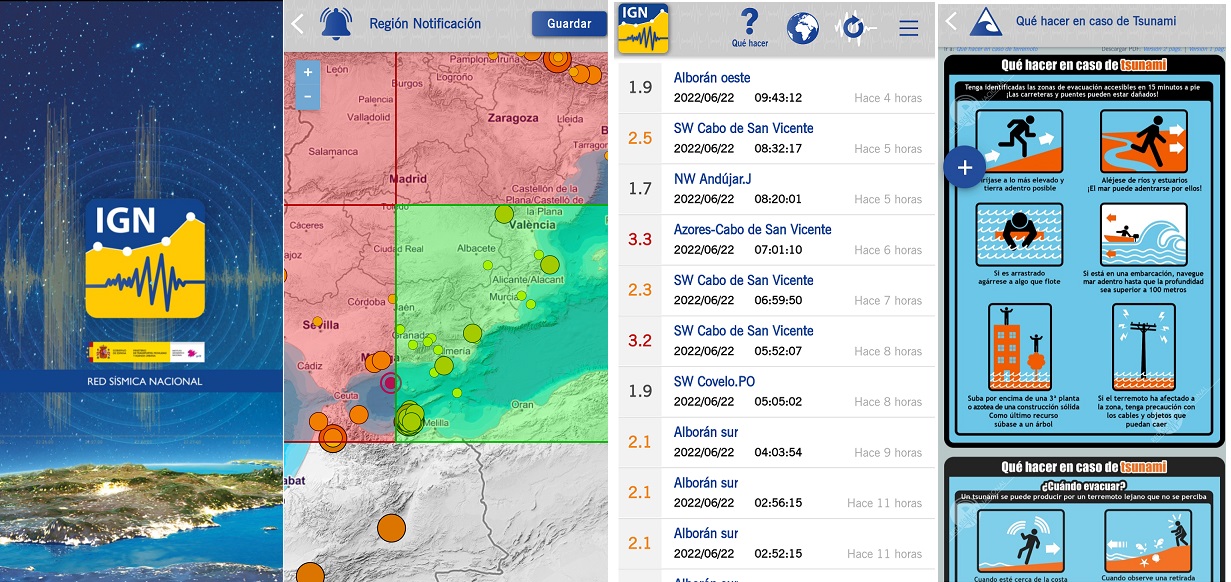Open the Azores-Cabo de San Vicente event
The height and width of the screenshot is (582, 1231).
coord(777,240)
